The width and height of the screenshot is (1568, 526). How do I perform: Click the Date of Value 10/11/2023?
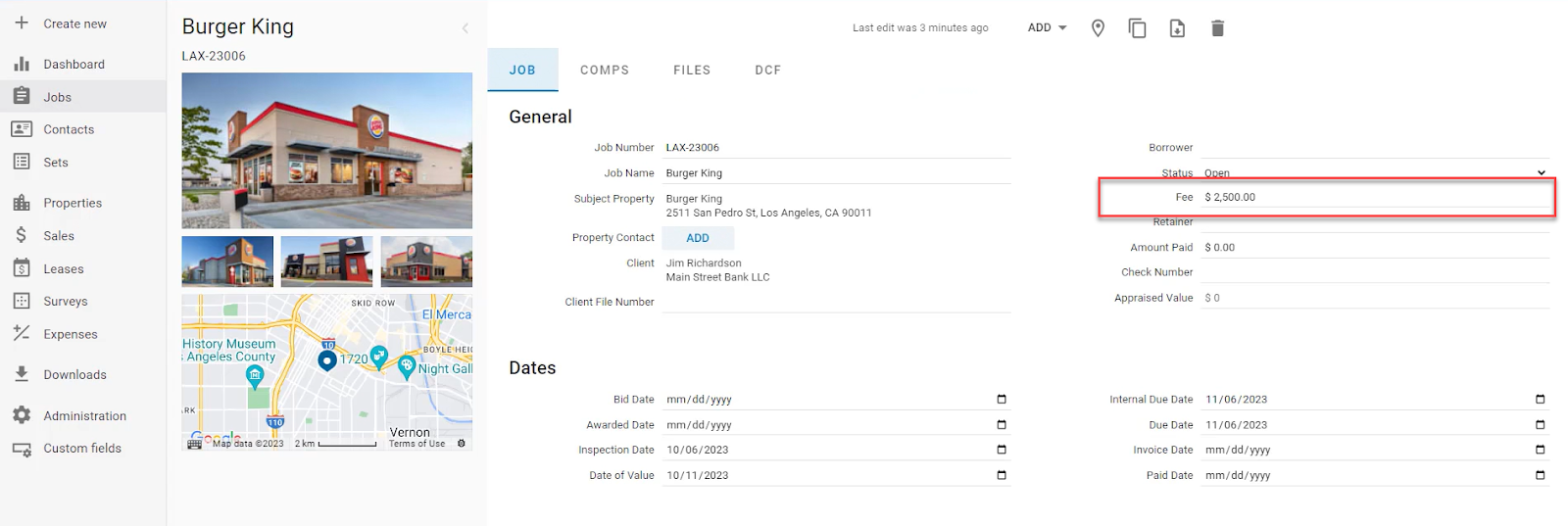click(x=698, y=475)
